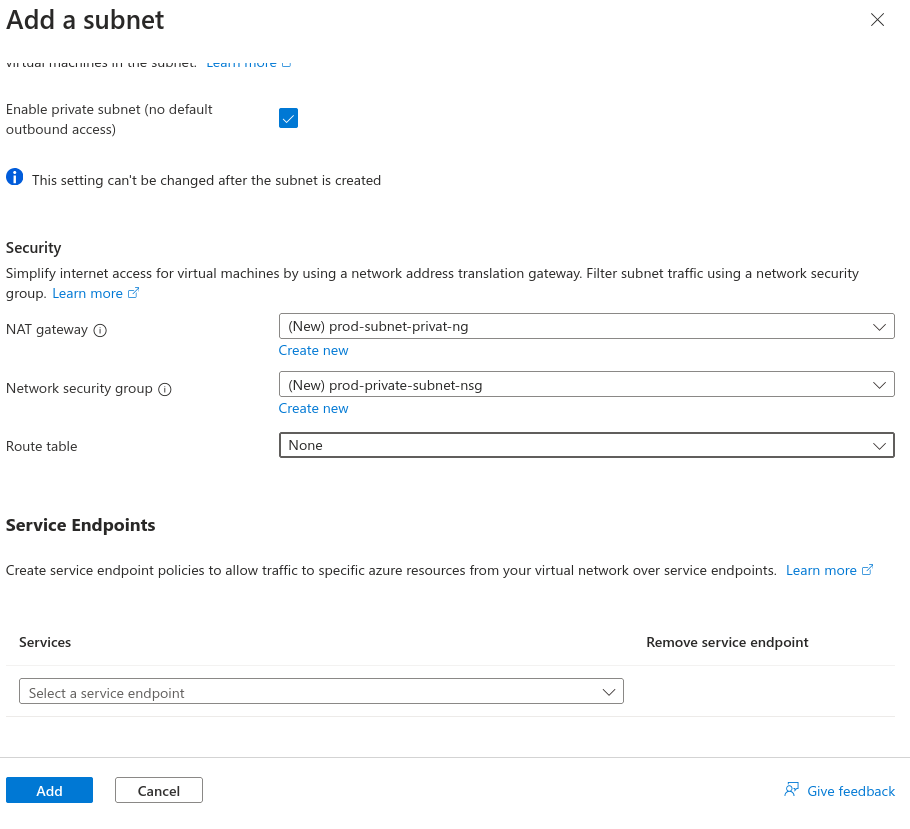Click the Services column header

tap(45, 642)
